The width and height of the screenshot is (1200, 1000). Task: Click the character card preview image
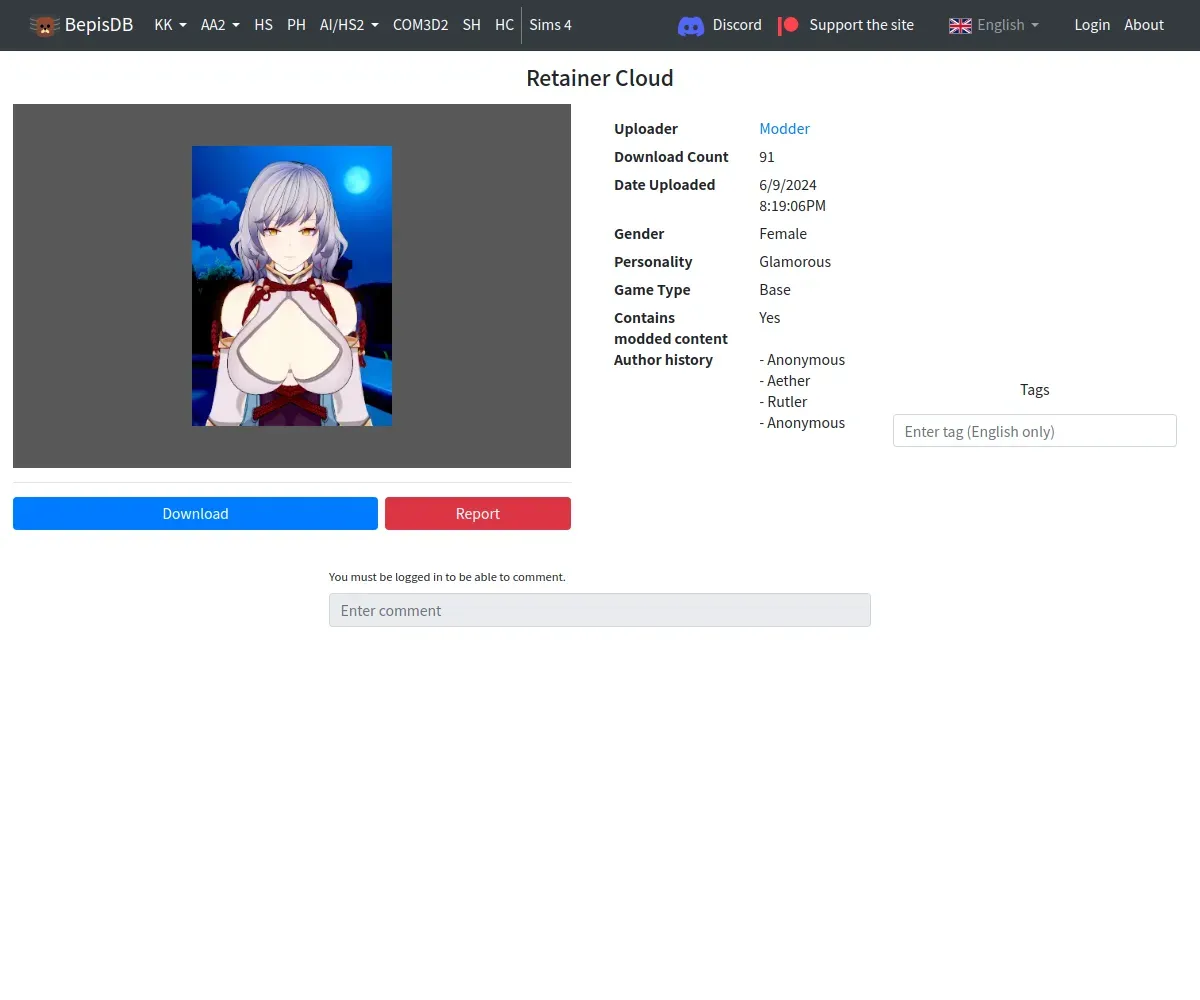(x=292, y=286)
